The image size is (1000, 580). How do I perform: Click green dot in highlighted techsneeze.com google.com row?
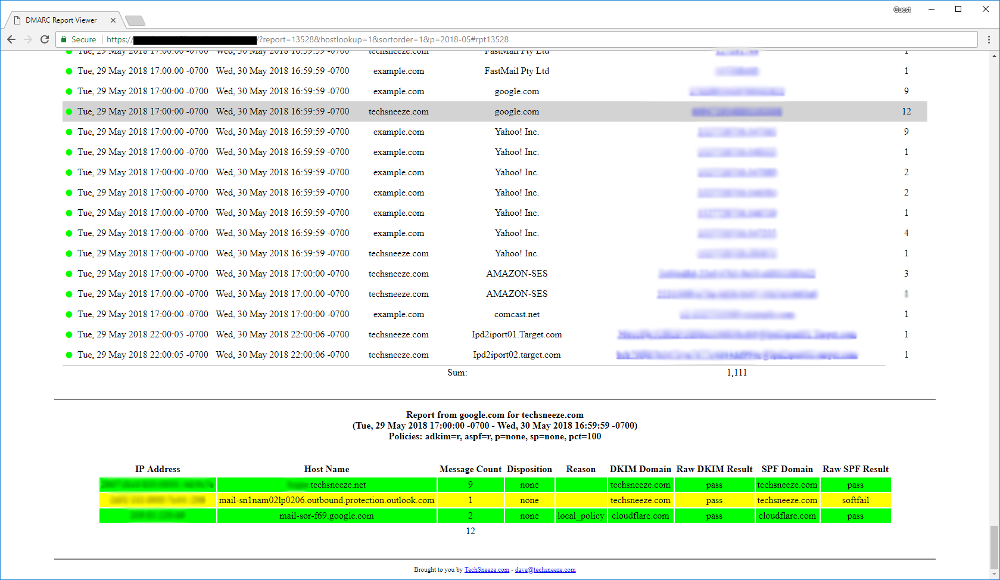69,112
